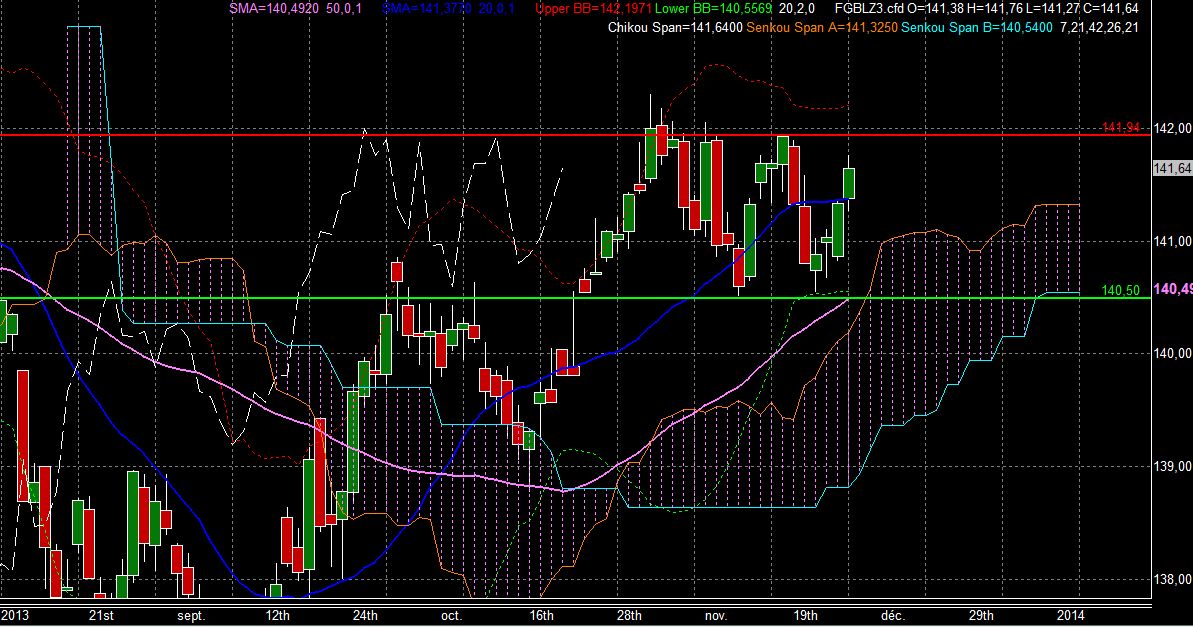Click the green 140,50 support level label
The width and height of the screenshot is (1193, 627).
tap(1121, 291)
